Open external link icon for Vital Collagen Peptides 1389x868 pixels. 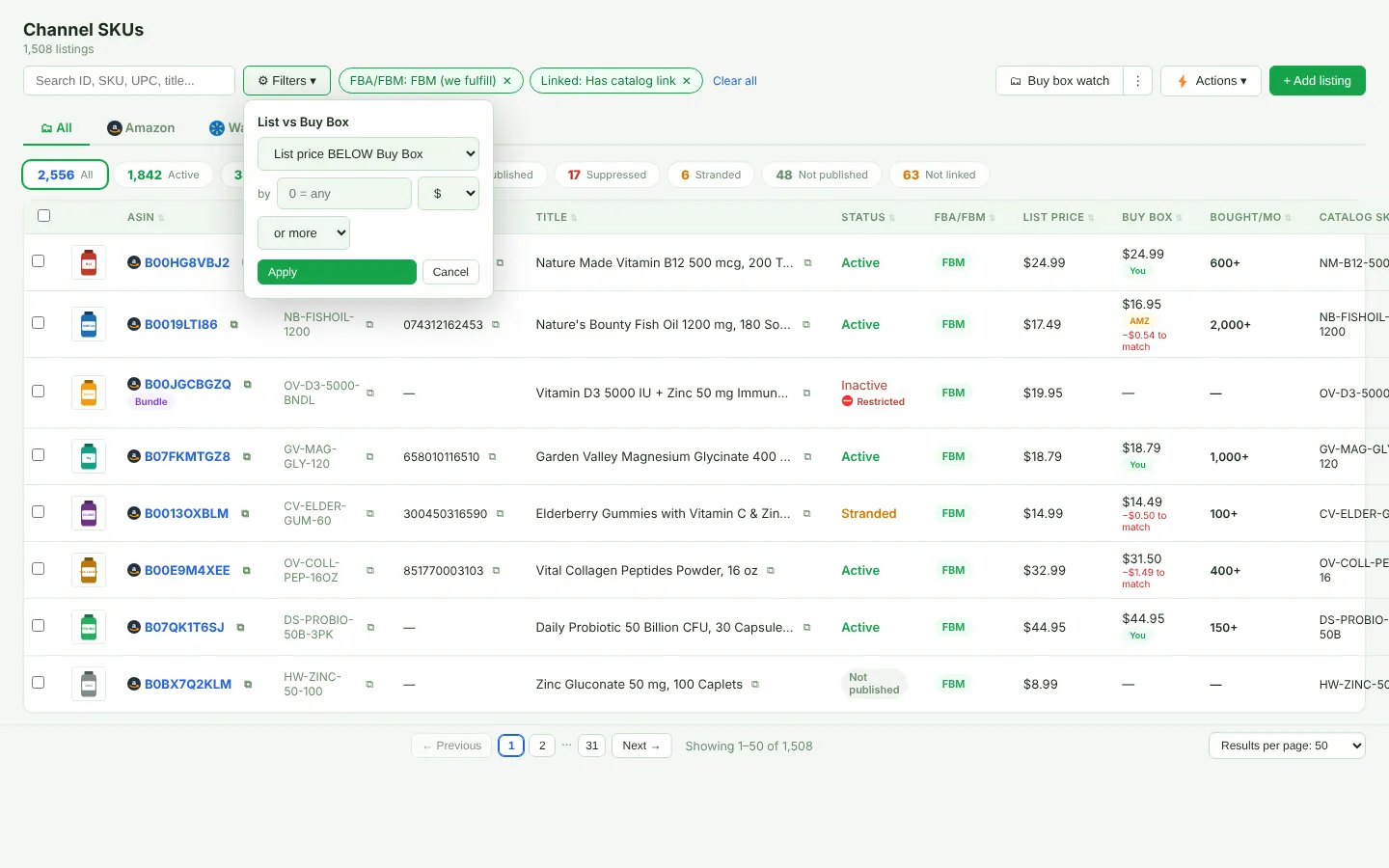[x=770, y=571]
